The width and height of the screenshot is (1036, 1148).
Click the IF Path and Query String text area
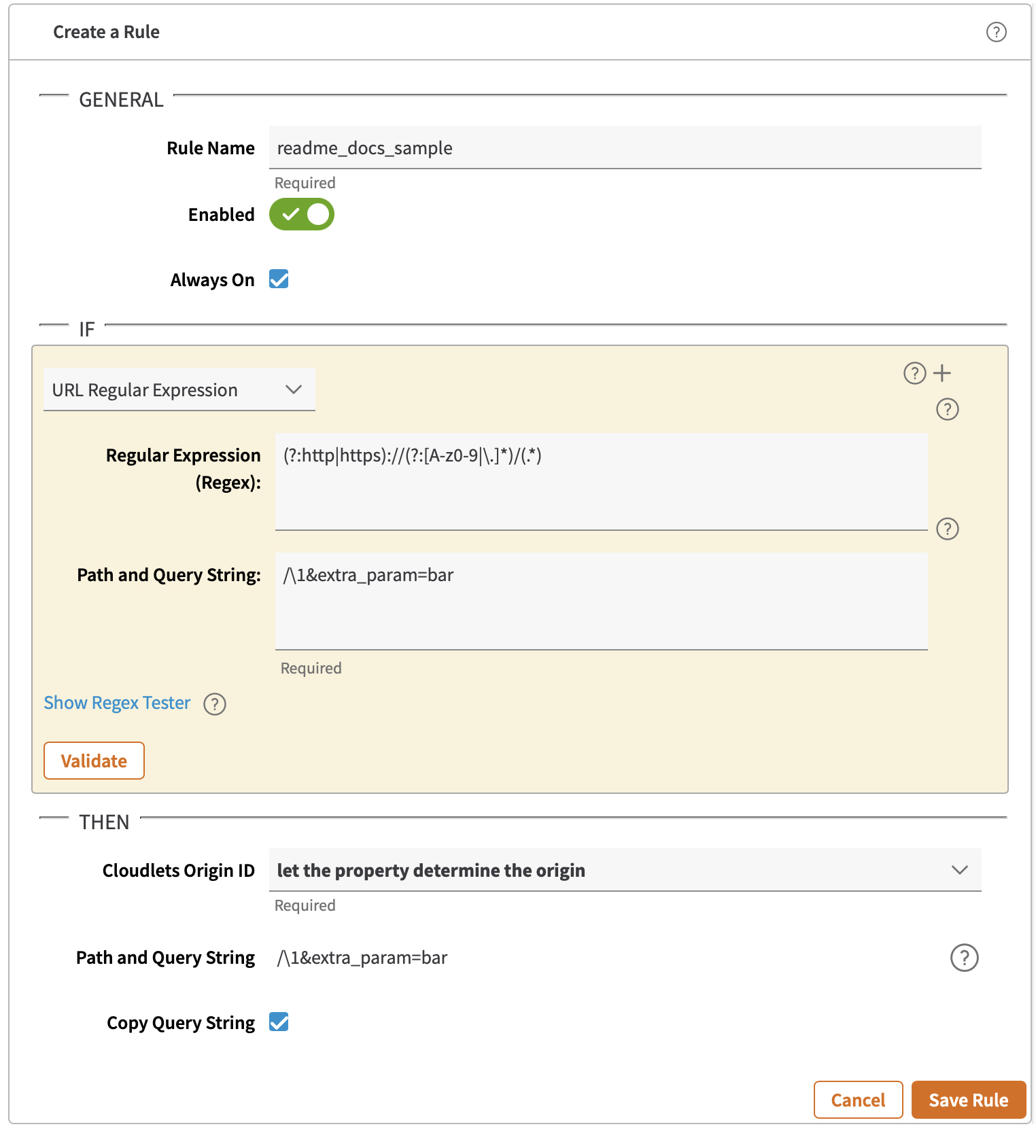pyautogui.click(x=601, y=601)
